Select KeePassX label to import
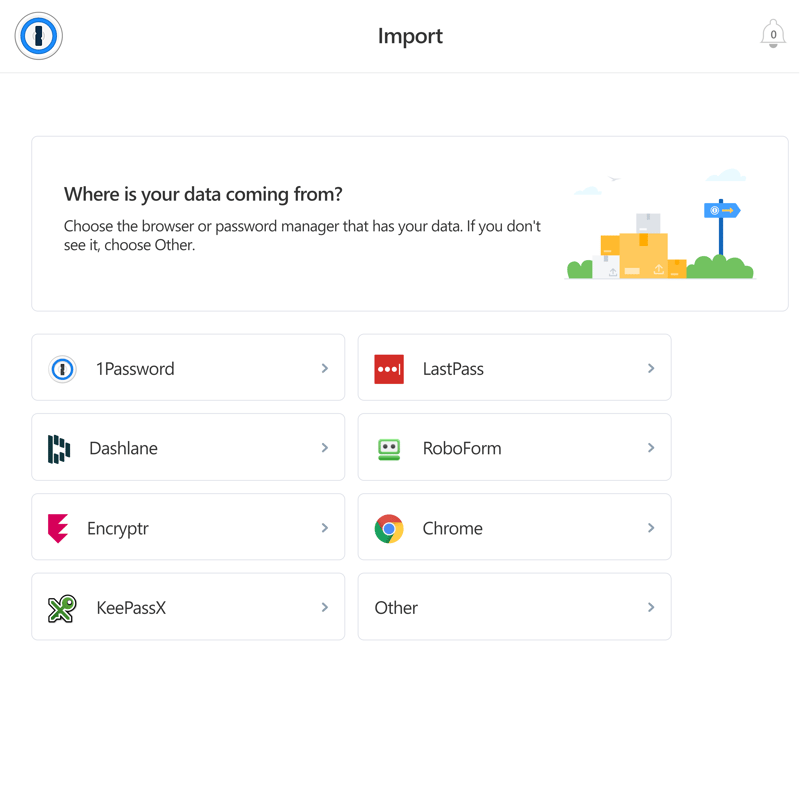800x795 pixels. (x=131, y=608)
